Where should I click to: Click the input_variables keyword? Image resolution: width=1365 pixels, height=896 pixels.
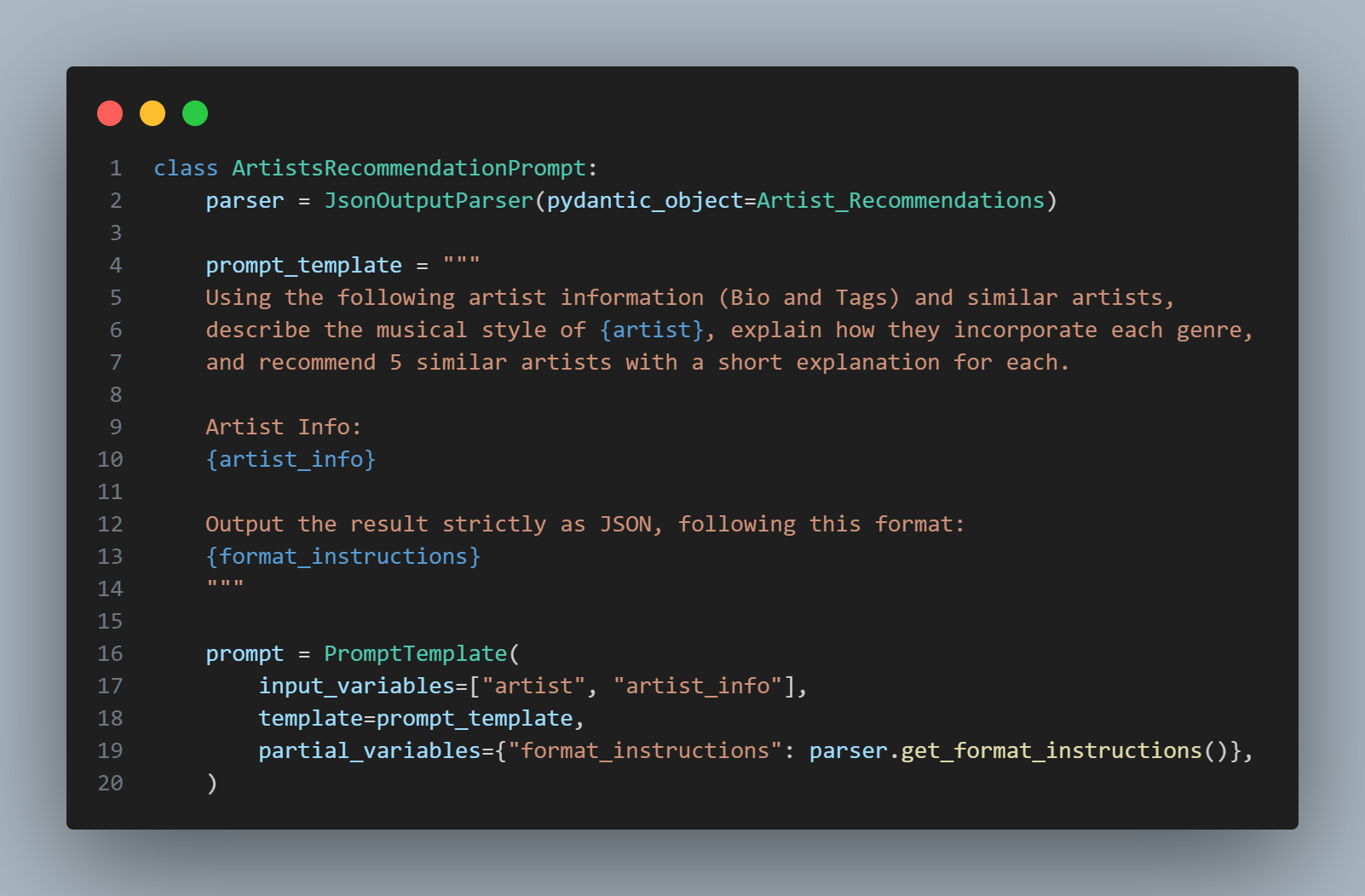point(356,686)
